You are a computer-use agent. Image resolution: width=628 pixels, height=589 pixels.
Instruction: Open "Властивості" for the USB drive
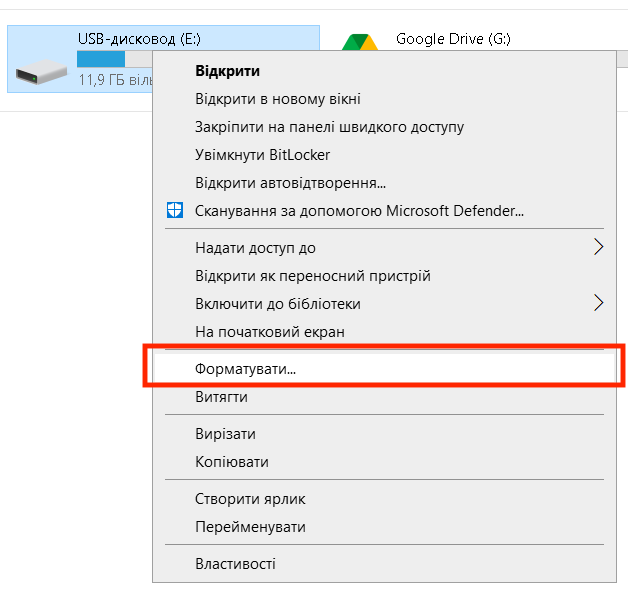click(235, 563)
